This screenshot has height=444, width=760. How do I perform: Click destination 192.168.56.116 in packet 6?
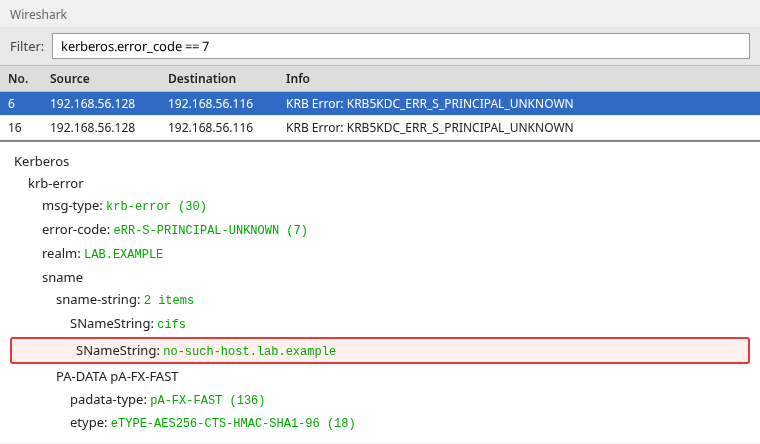click(211, 103)
